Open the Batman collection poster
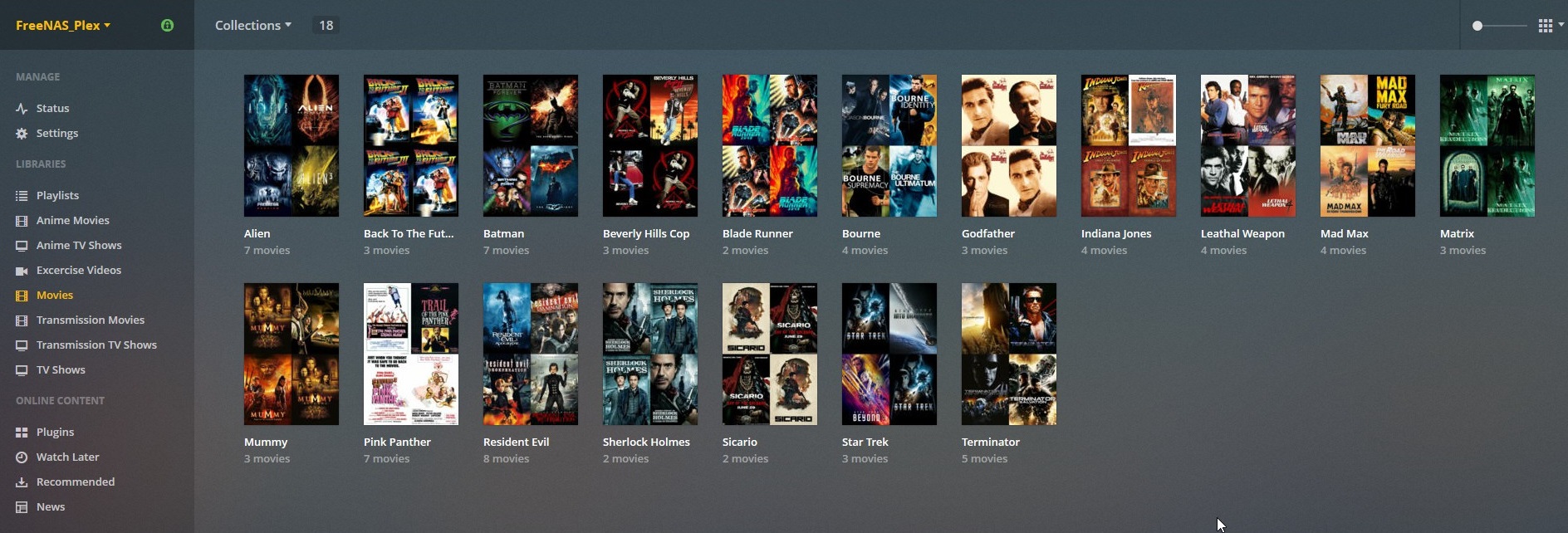1568x533 pixels. point(531,145)
